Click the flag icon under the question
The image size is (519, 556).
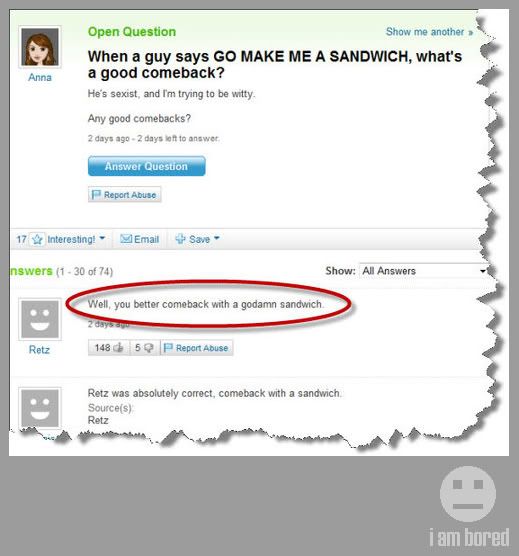[x=96, y=194]
